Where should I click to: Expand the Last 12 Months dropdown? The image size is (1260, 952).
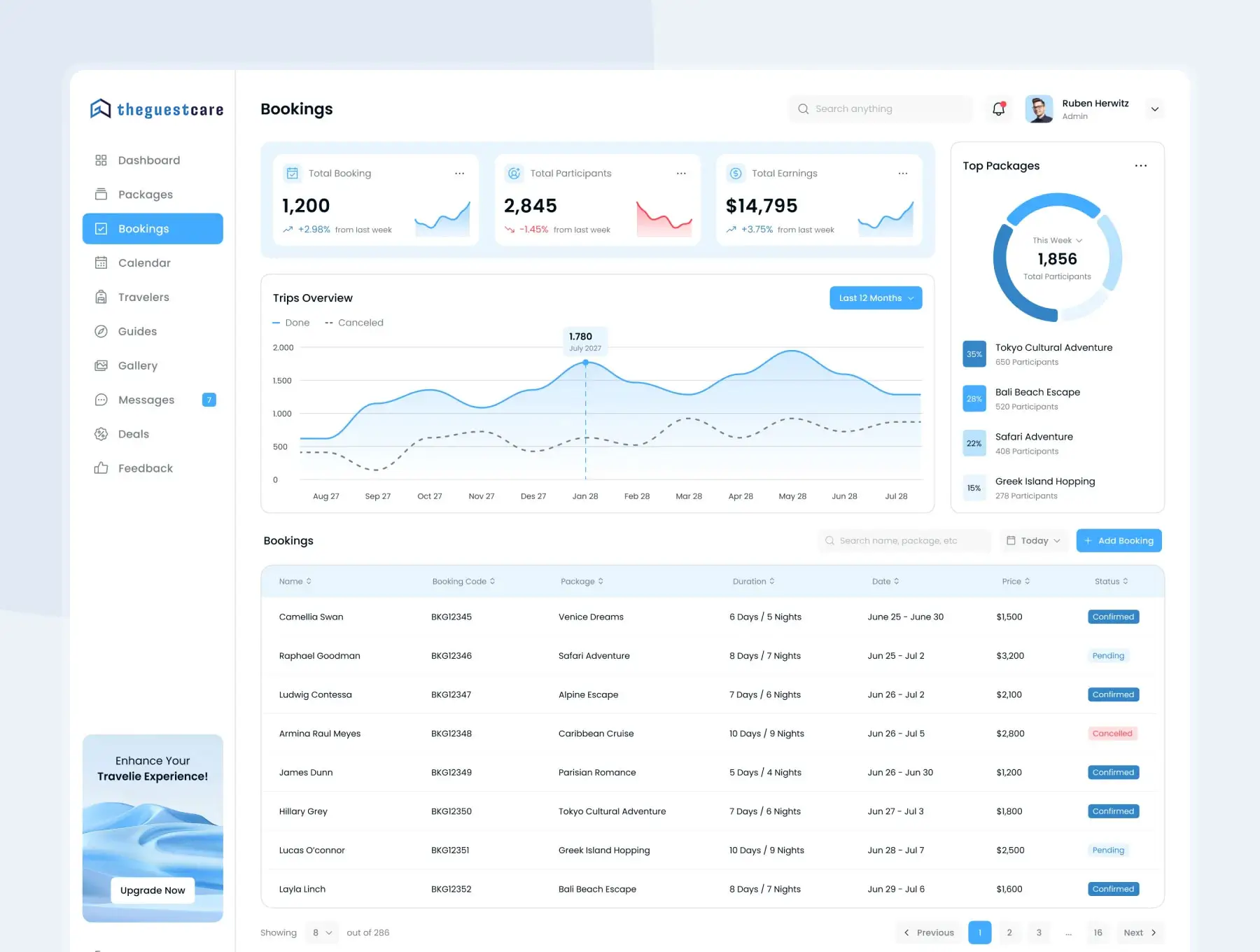tap(876, 298)
